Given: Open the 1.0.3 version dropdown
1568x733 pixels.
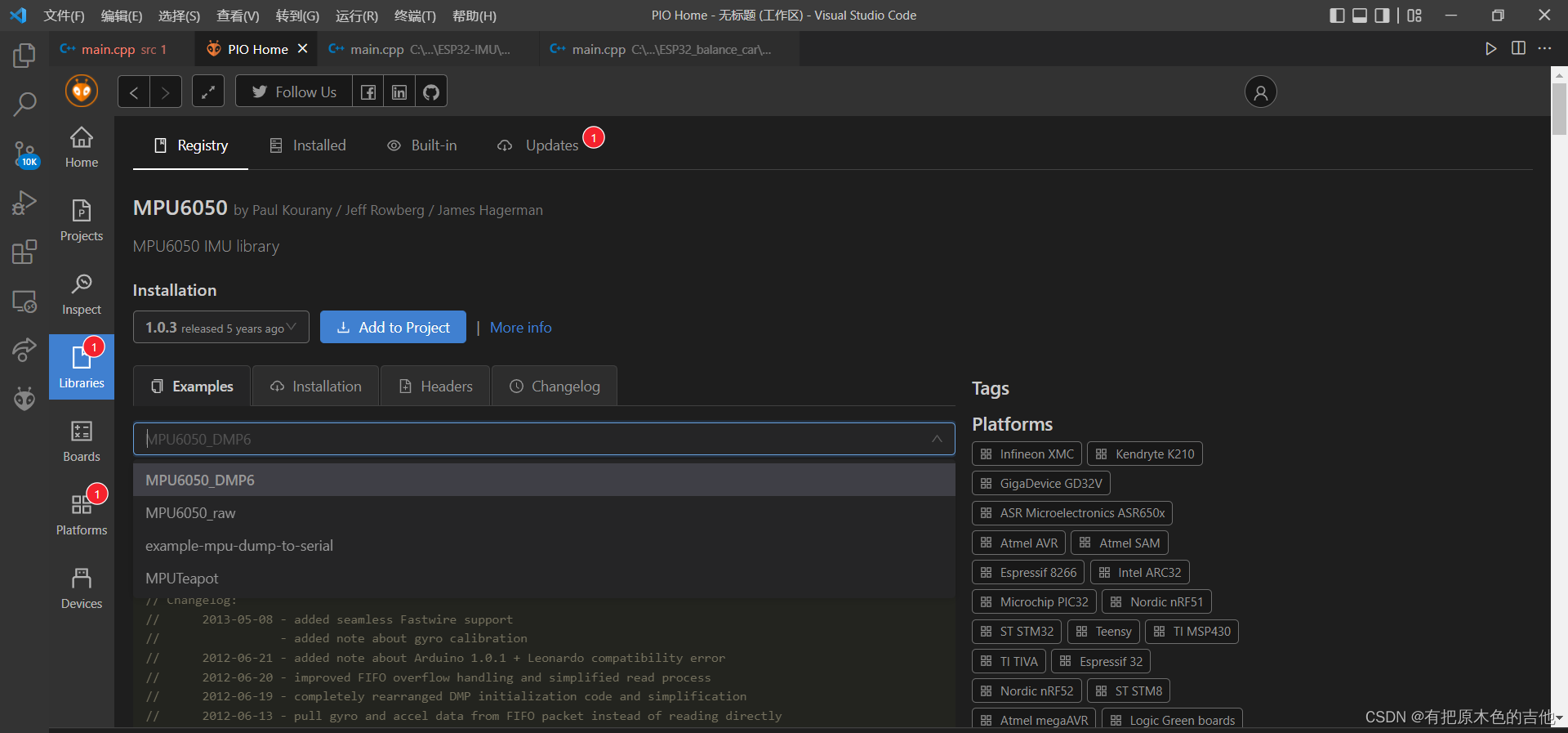Looking at the screenshot, I should (221, 327).
